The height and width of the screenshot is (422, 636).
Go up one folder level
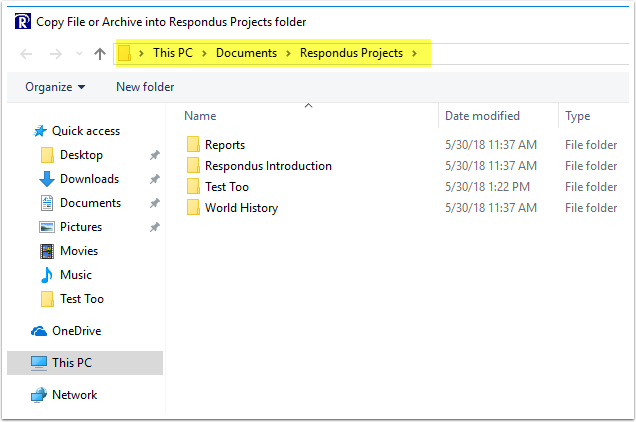[x=100, y=54]
